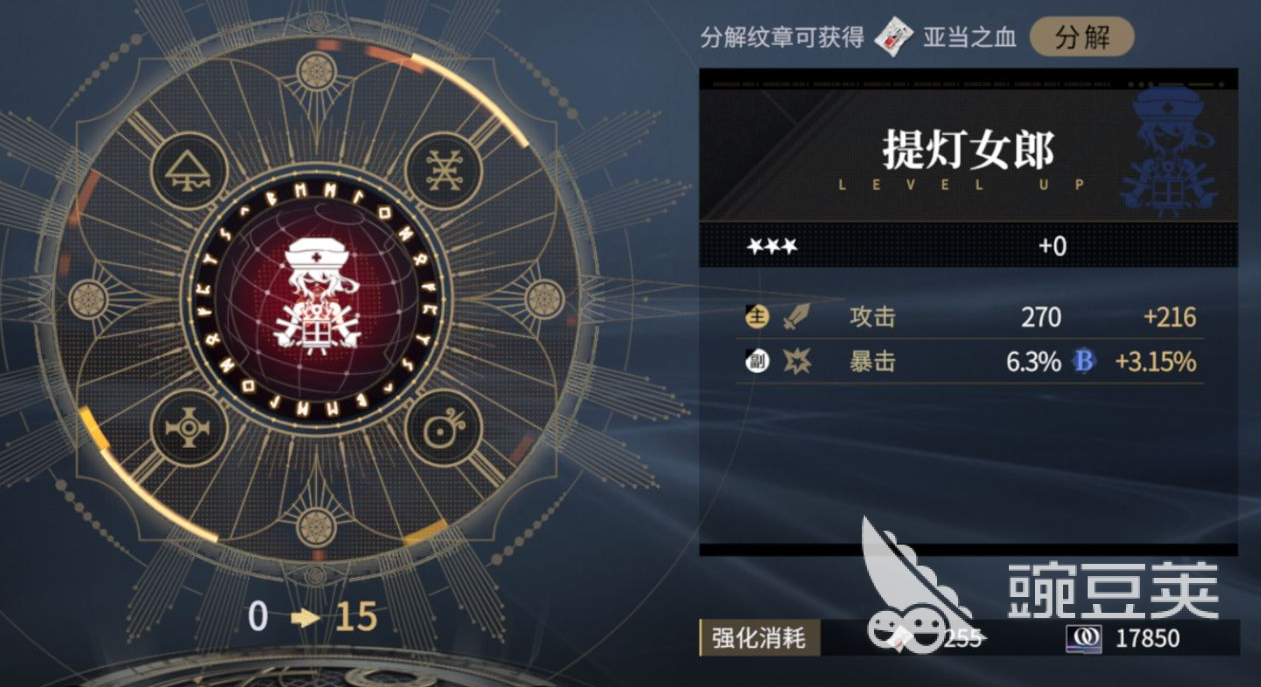
Task: Select the 攻击 main stat row
Action: (968, 318)
